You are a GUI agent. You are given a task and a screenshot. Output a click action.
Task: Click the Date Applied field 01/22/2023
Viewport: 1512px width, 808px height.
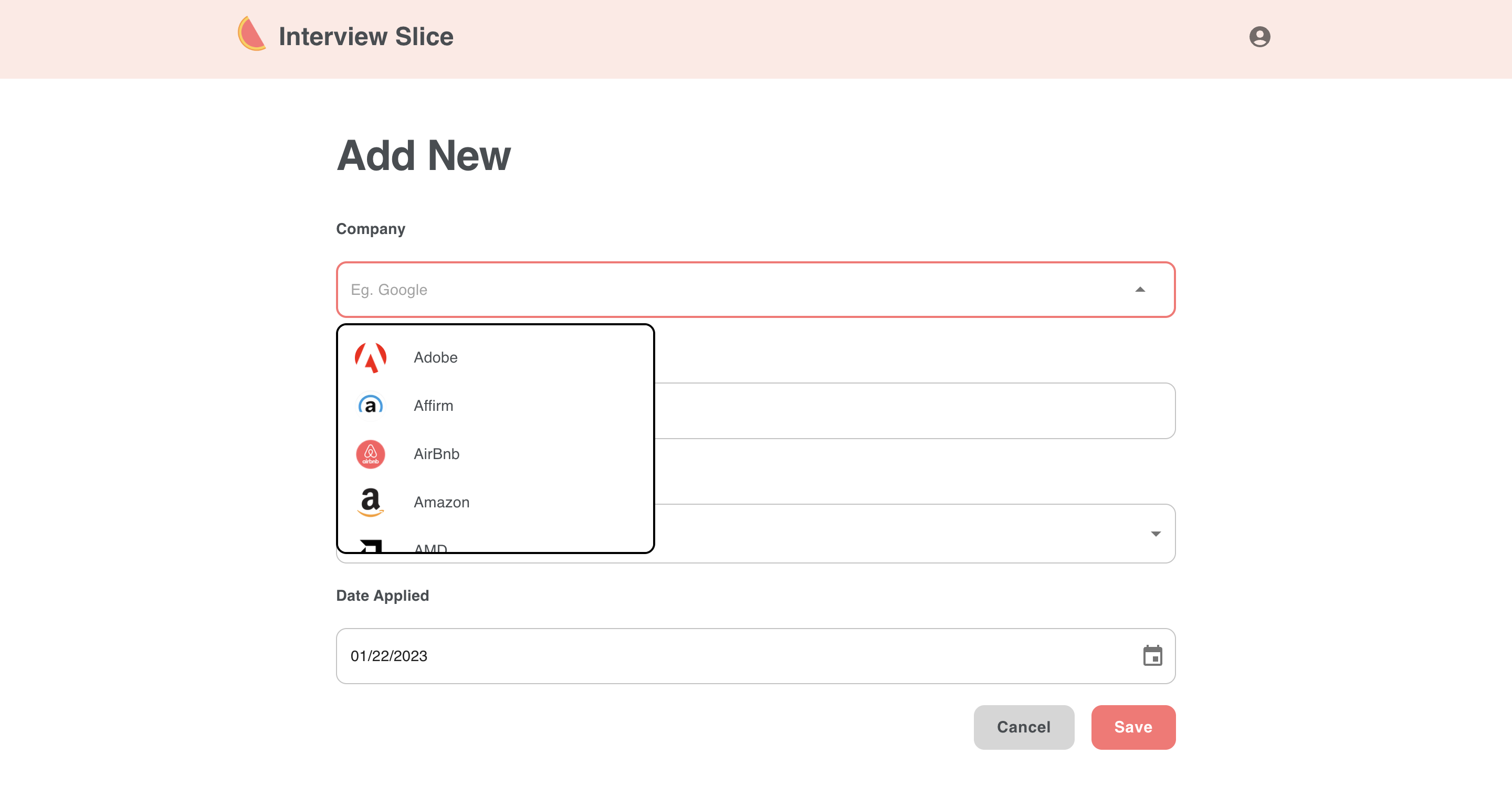coord(755,655)
